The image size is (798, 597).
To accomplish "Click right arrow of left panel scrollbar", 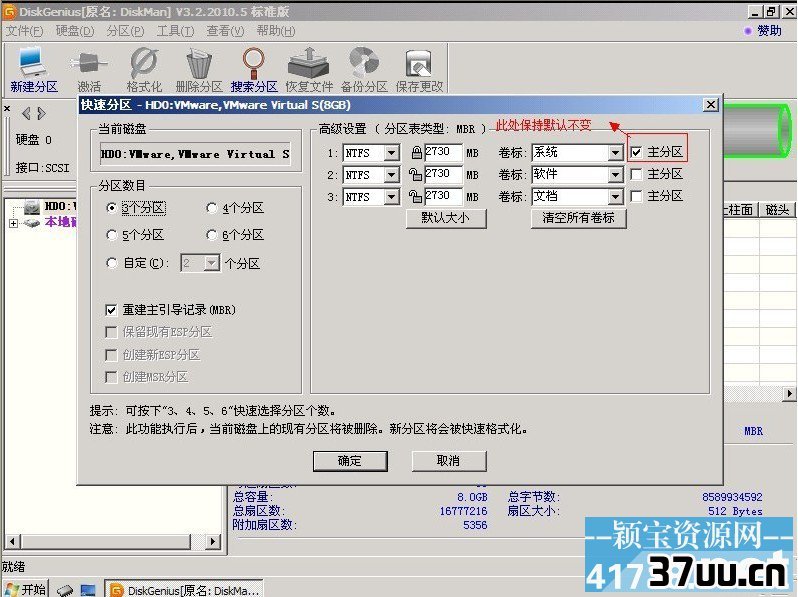I will [214, 542].
